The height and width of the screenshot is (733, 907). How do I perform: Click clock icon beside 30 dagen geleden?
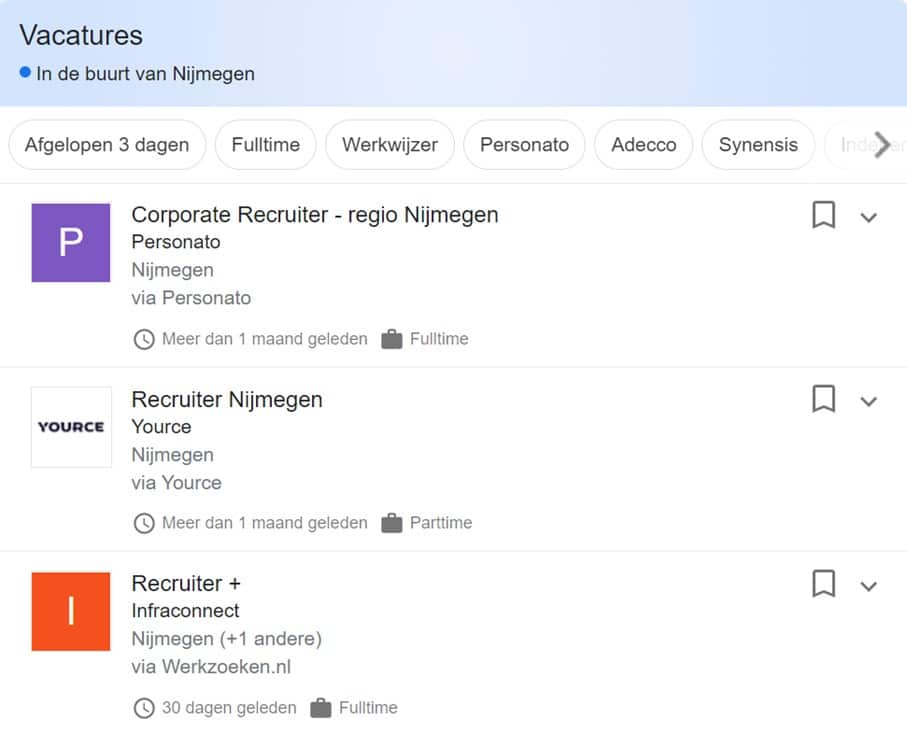pos(144,708)
